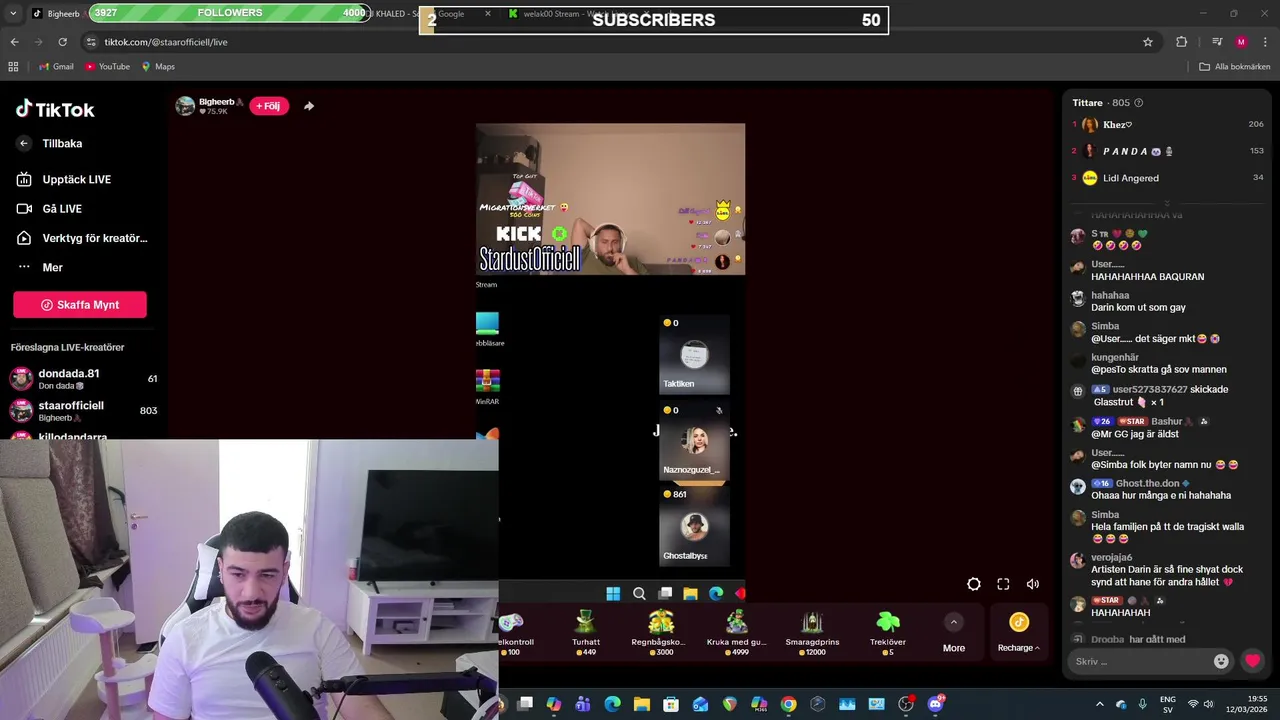Image resolution: width=1280 pixels, height=720 pixels.
Task: Open Google Chrome in taskbar
Action: point(788,704)
